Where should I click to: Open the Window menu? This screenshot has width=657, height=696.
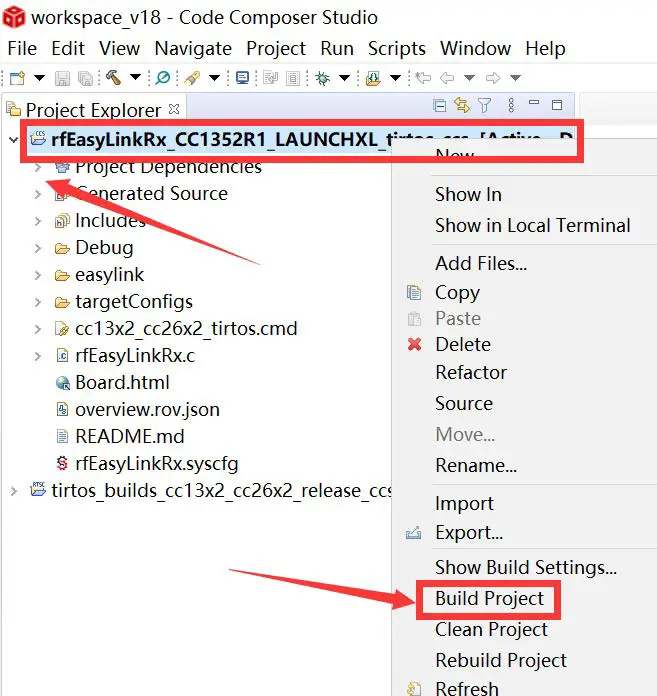(x=475, y=48)
